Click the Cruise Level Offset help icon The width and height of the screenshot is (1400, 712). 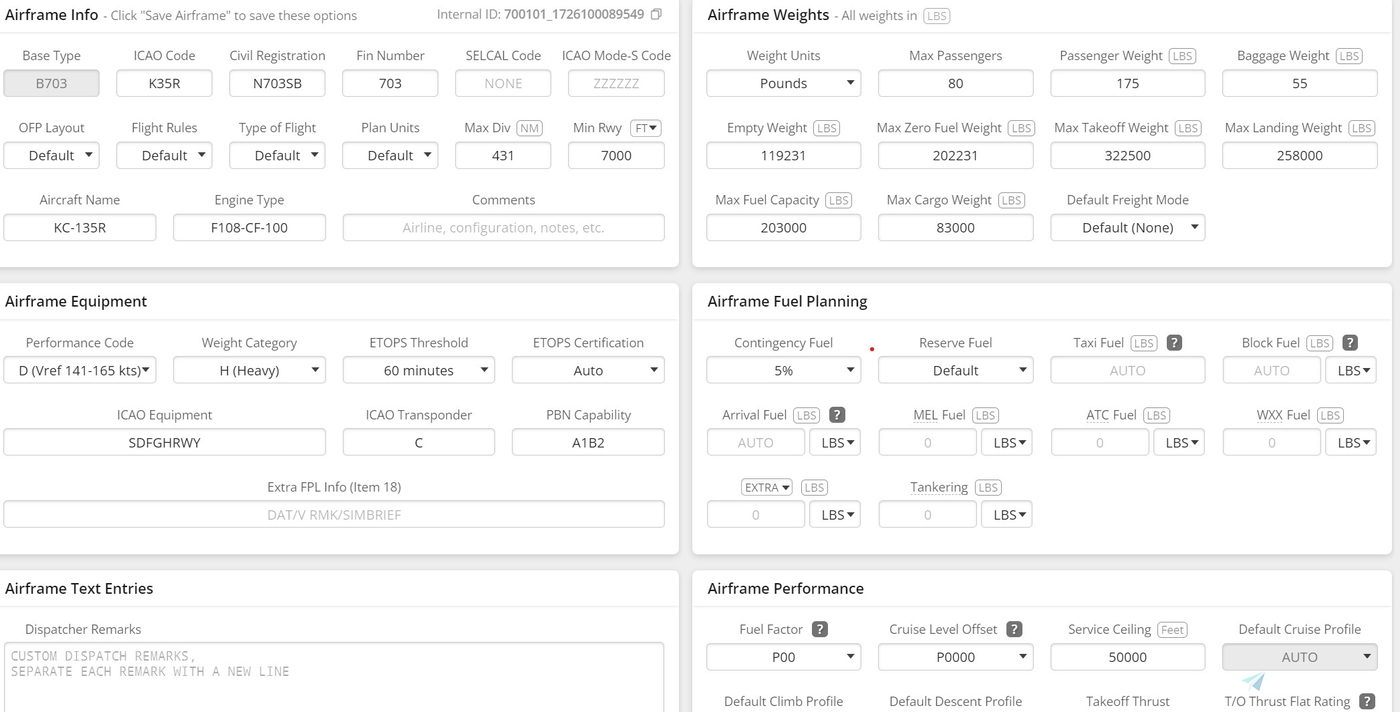[1014, 630]
